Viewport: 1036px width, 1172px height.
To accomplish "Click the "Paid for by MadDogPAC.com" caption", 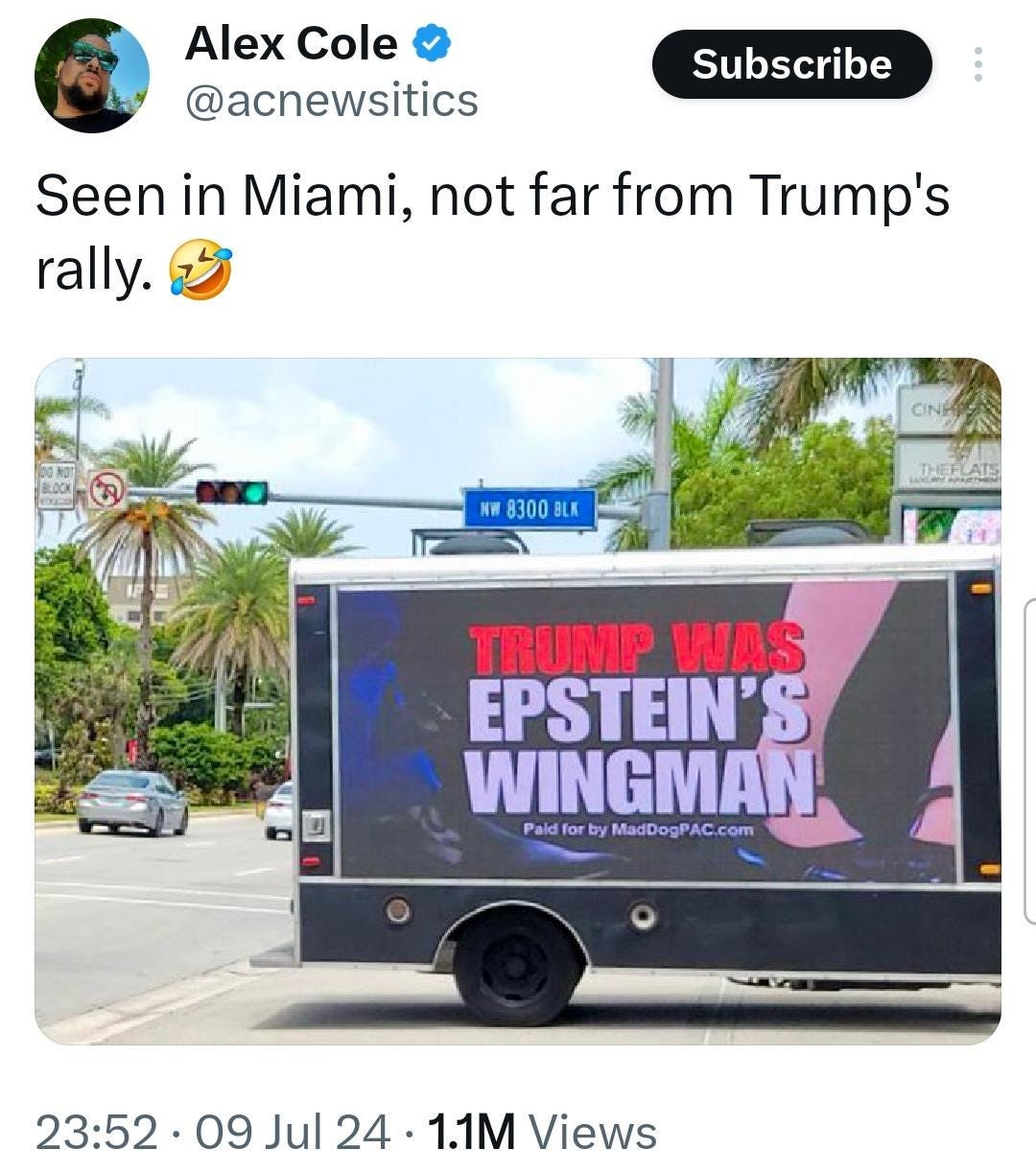I will (x=638, y=829).
